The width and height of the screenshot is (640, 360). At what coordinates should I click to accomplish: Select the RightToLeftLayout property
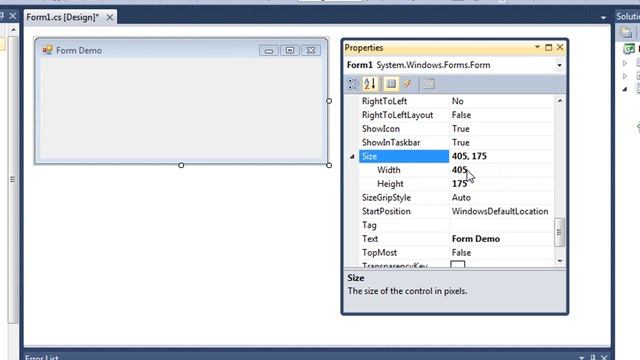pyautogui.click(x=397, y=115)
